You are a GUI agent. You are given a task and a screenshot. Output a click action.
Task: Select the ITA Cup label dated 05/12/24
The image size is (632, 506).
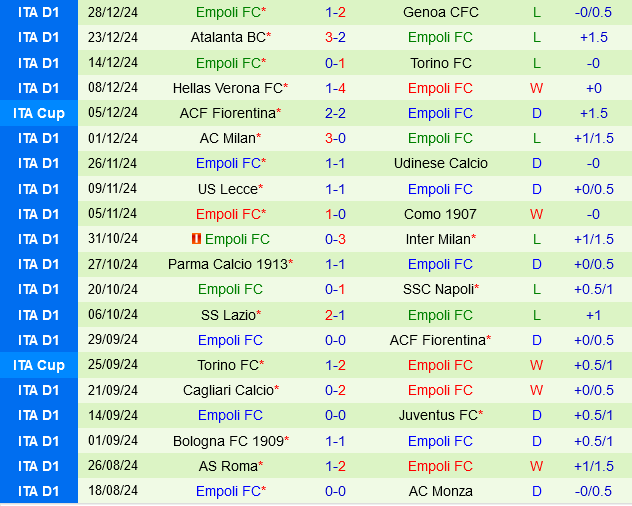pos(39,113)
